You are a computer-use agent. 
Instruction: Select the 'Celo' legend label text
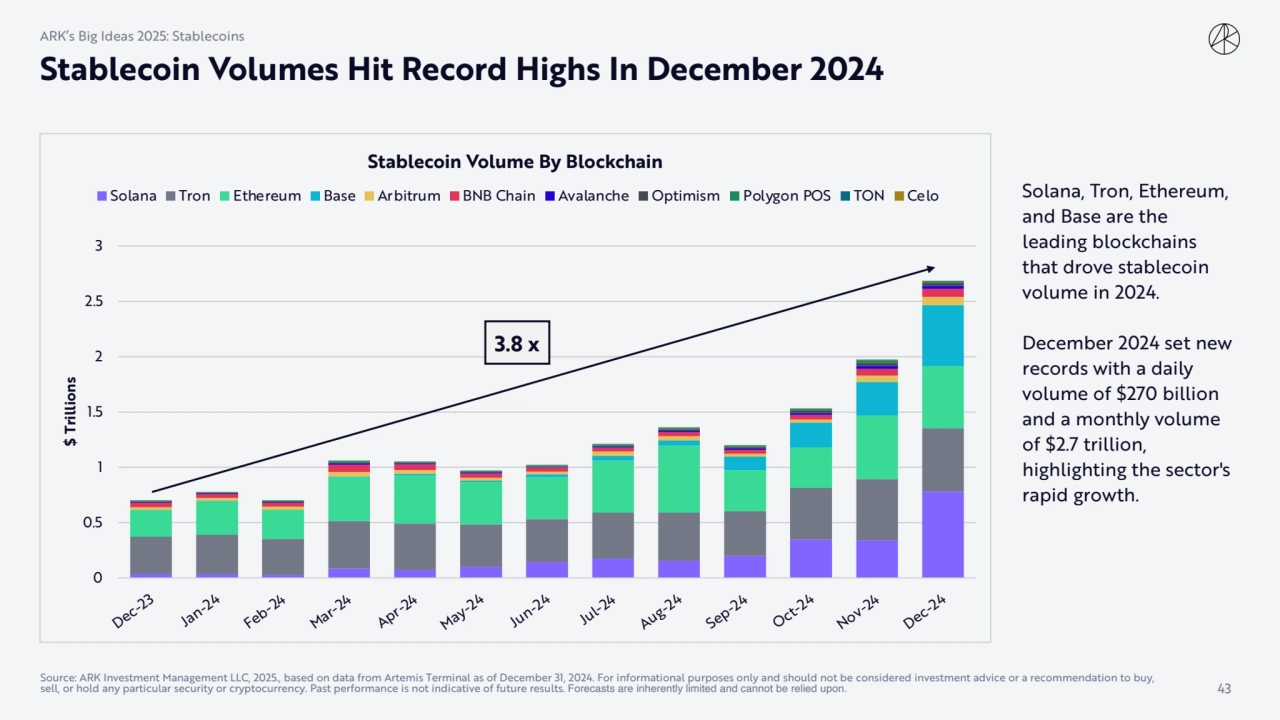pyautogui.click(x=922, y=196)
